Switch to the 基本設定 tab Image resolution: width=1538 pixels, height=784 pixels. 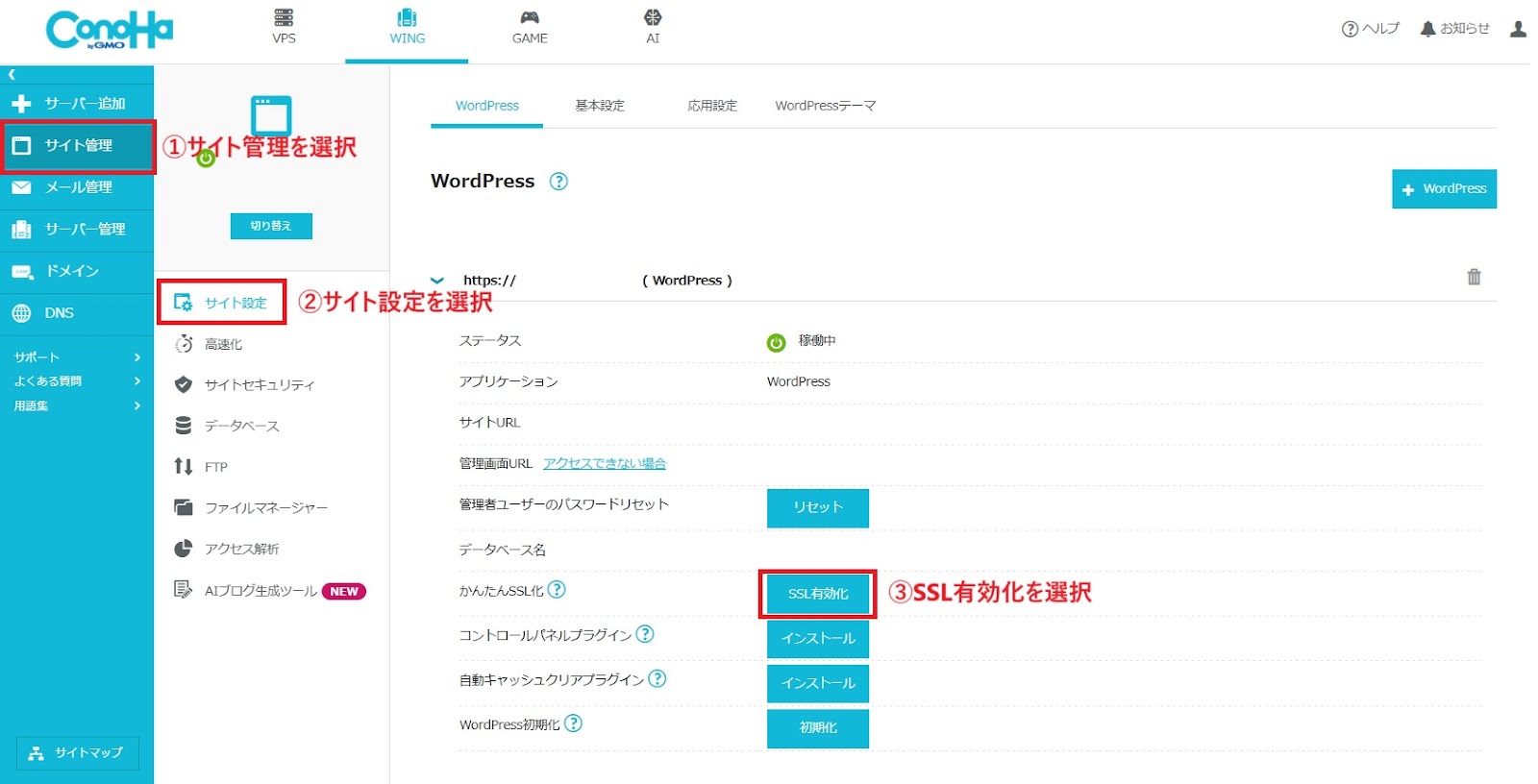pos(600,106)
